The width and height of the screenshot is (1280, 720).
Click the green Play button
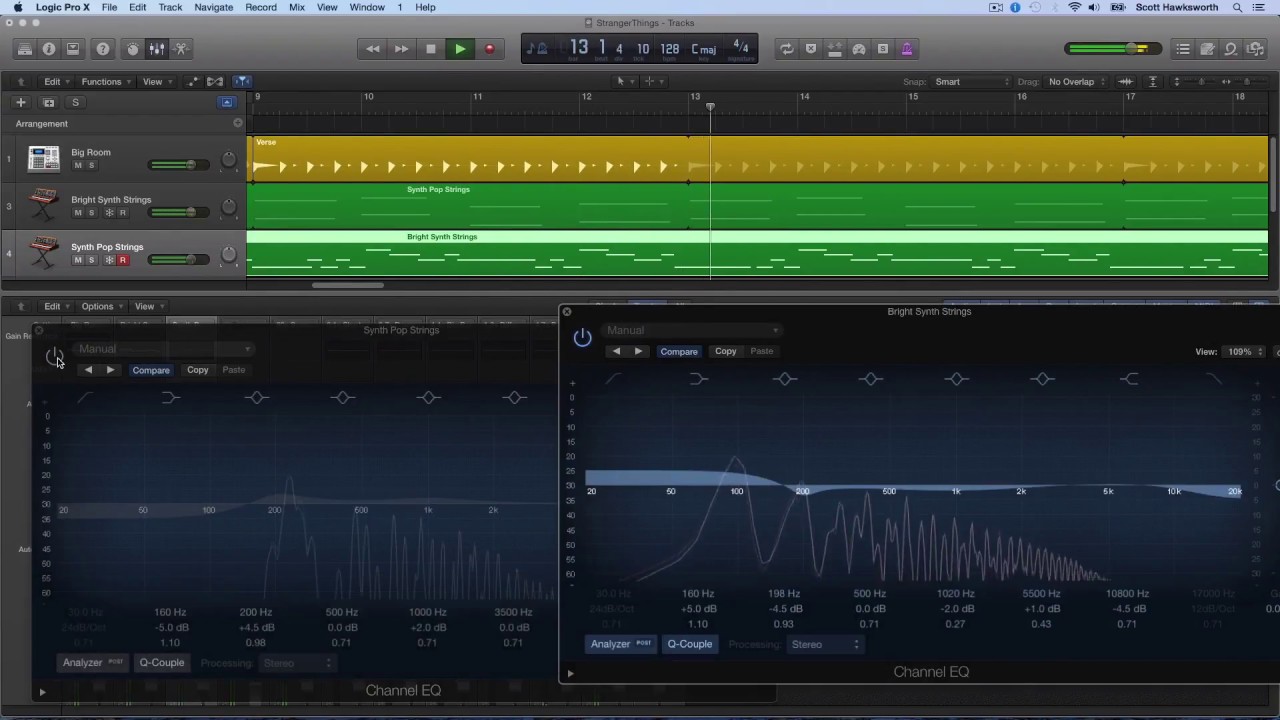click(x=460, y=49)
